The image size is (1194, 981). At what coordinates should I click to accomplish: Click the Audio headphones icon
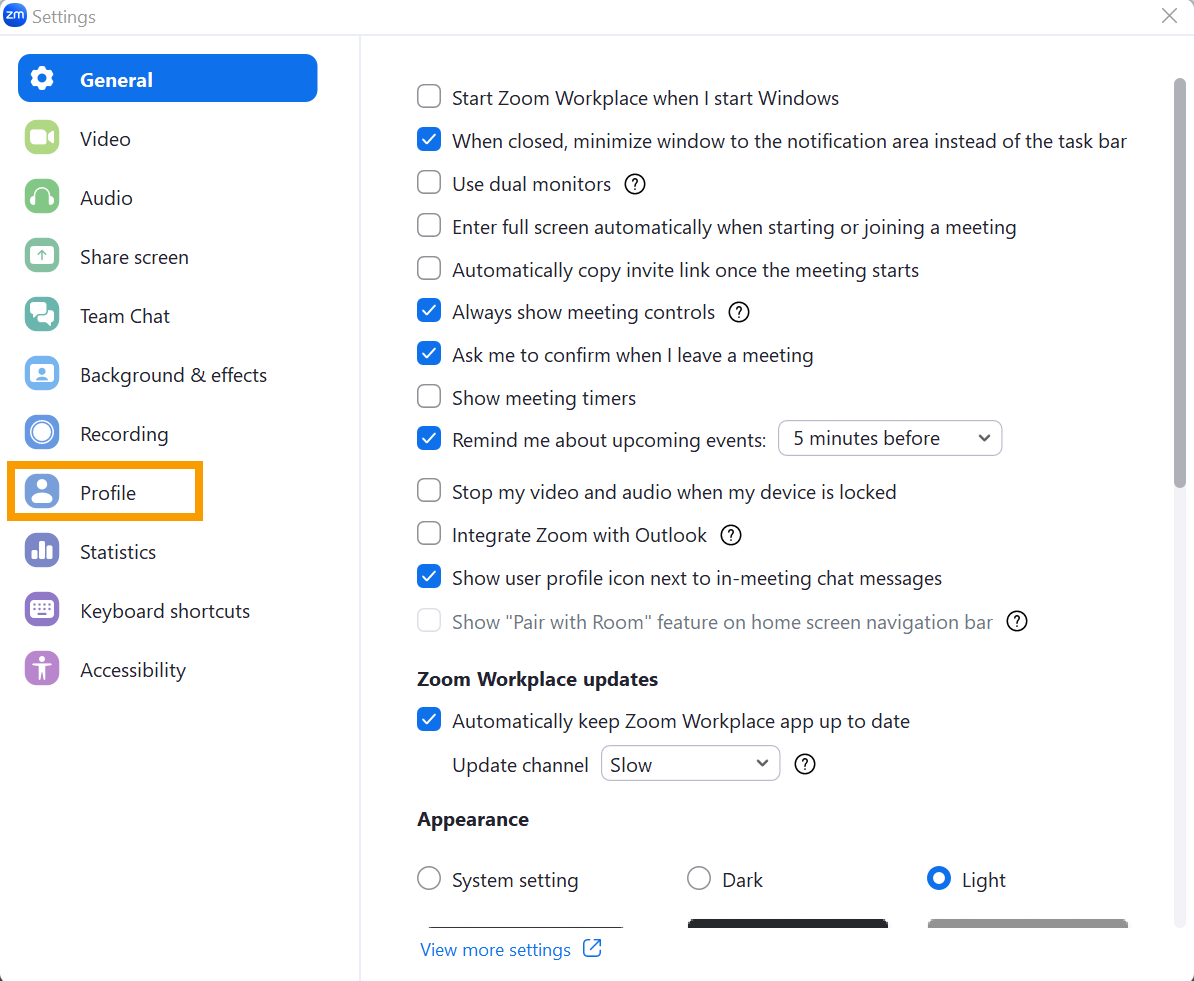click(42, 197)
